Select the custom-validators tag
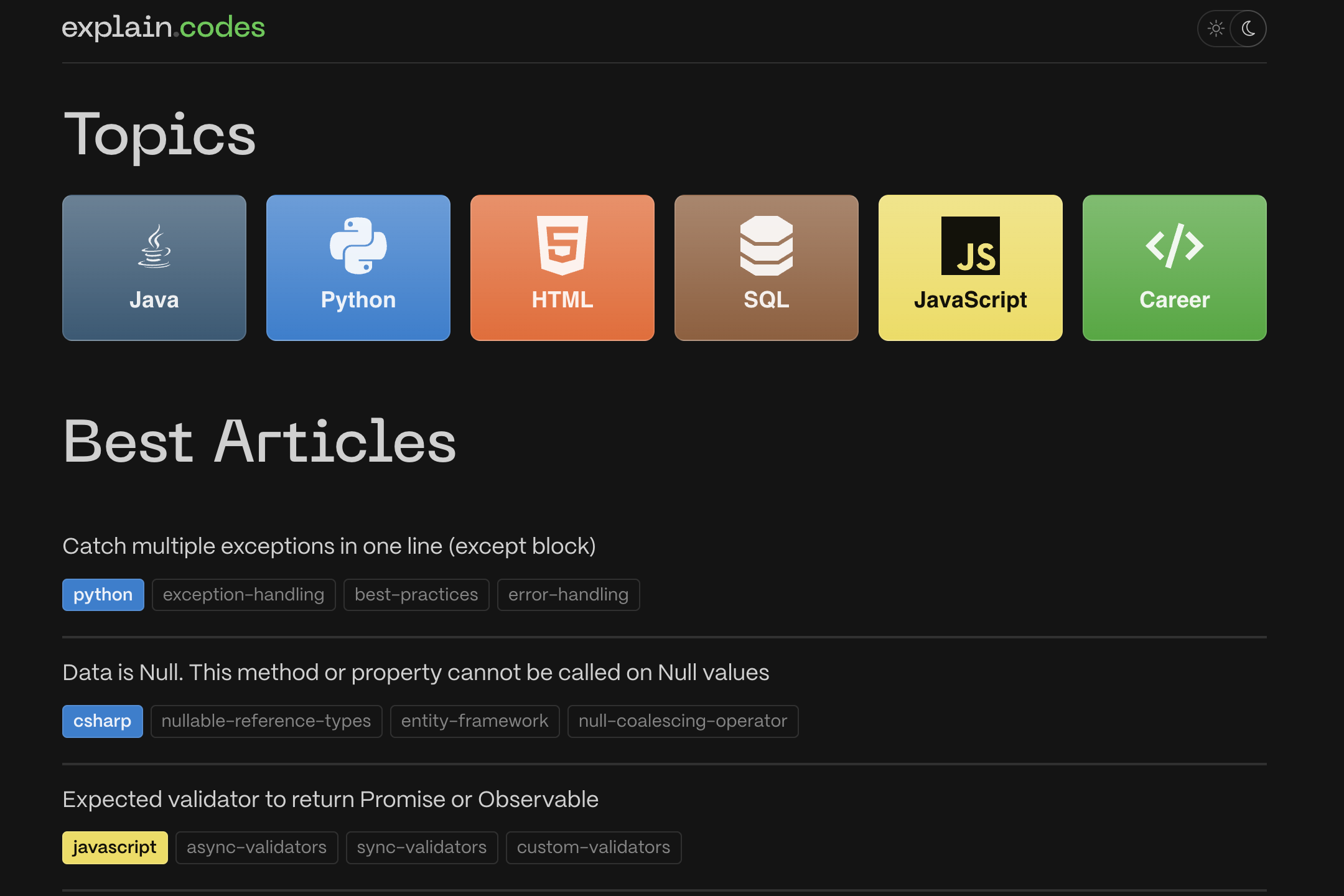1344x896 pixels. pyautogui.click(x=594, y=847)
